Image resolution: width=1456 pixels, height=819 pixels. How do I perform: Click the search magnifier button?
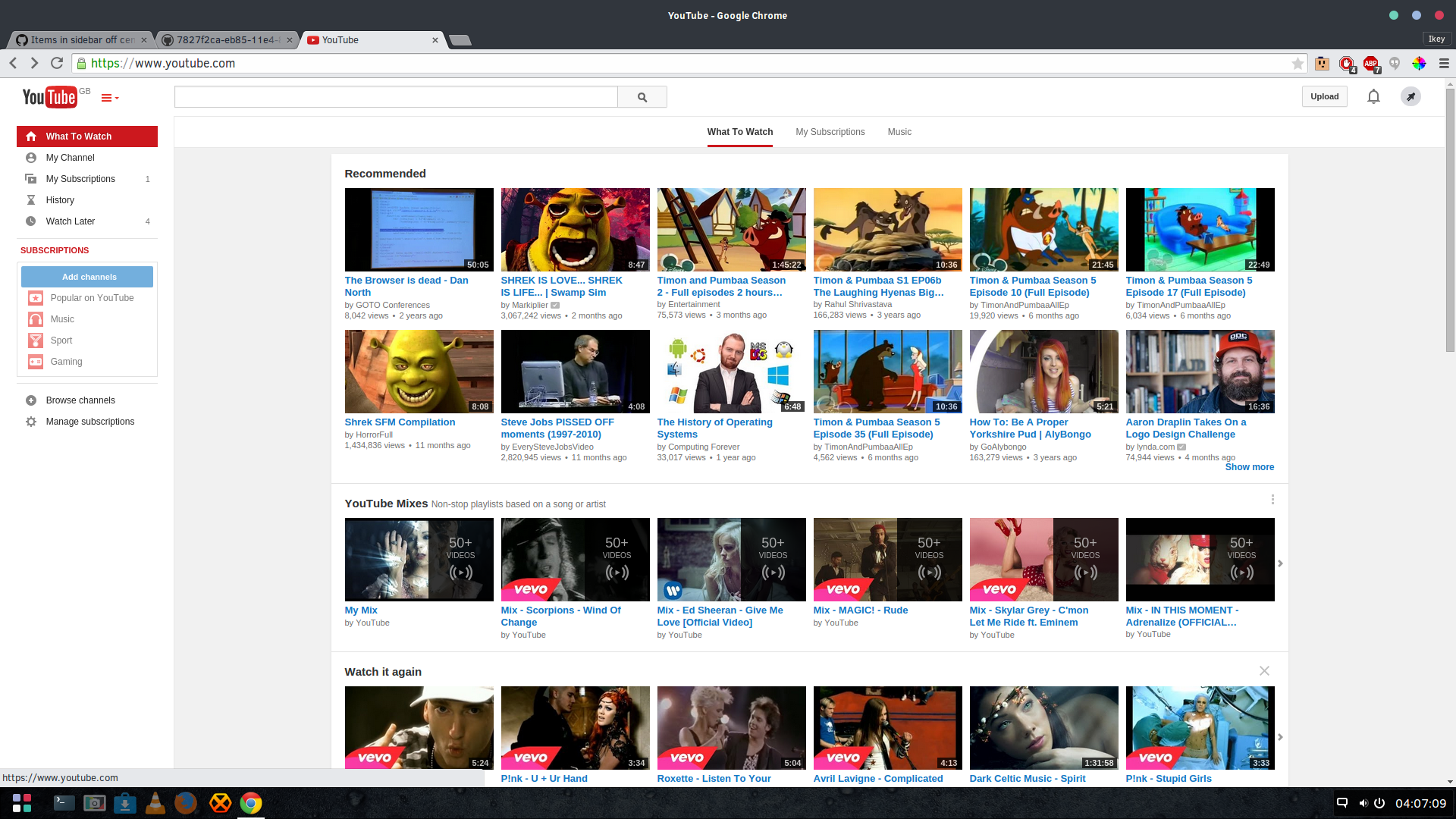pos(642,97)
